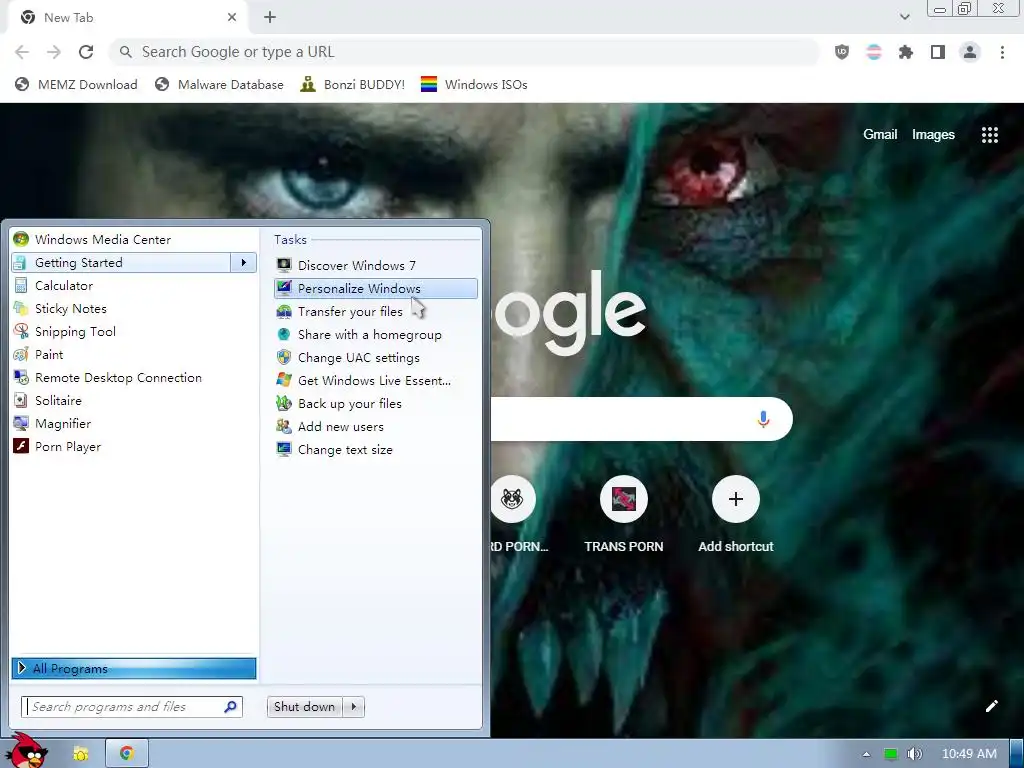Open the uBlock shield extension icon
Image resolution: width=1024 pixels, height=768 pixels.
[x=842, y=52]
